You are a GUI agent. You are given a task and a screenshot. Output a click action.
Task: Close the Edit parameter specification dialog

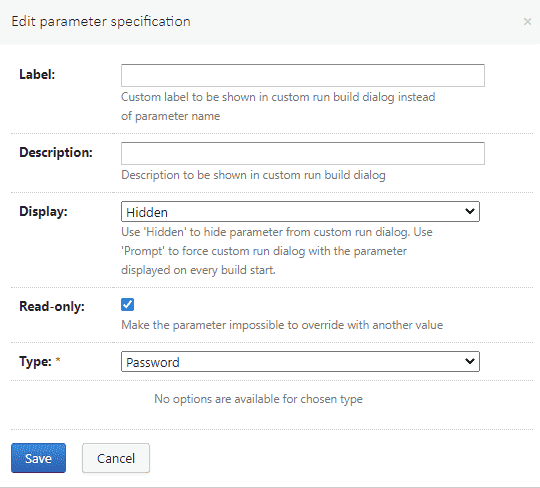[x=527, y=22]
